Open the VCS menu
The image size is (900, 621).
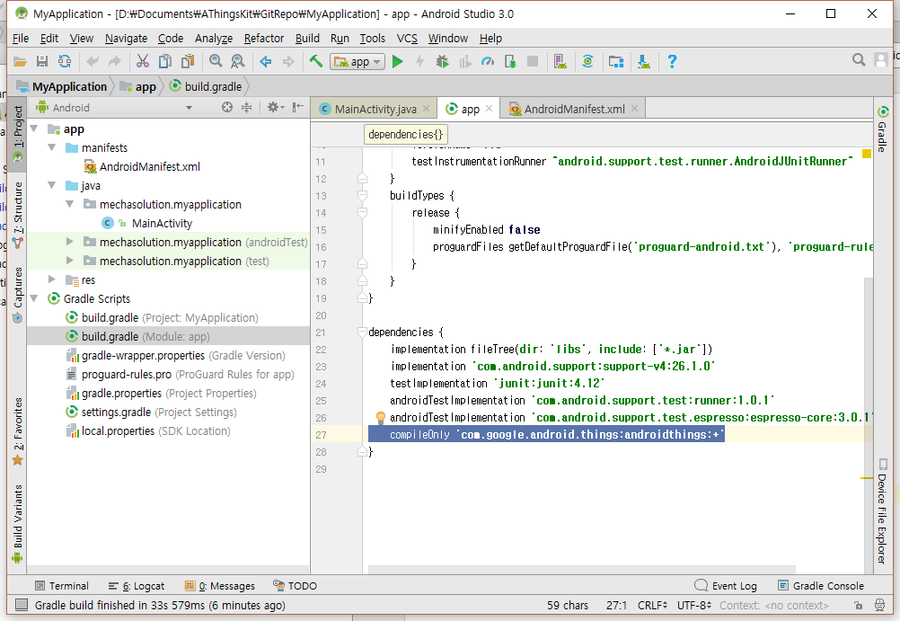[407, 38]
